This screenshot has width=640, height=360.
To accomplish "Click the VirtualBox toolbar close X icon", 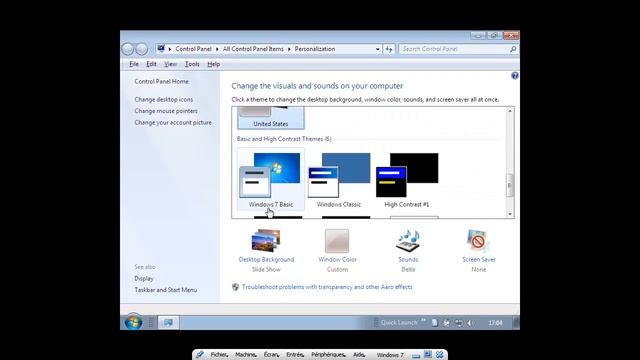I will pyautogui.click(x=440, y=355).
